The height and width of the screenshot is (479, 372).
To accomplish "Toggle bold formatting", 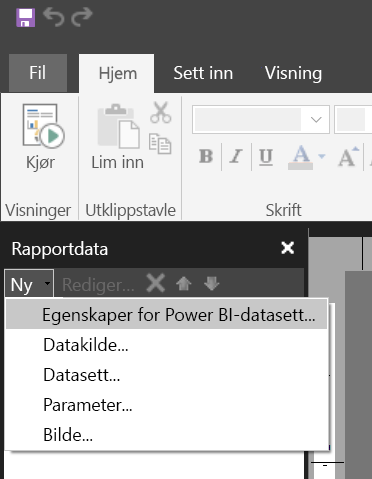I will [206, 156].
